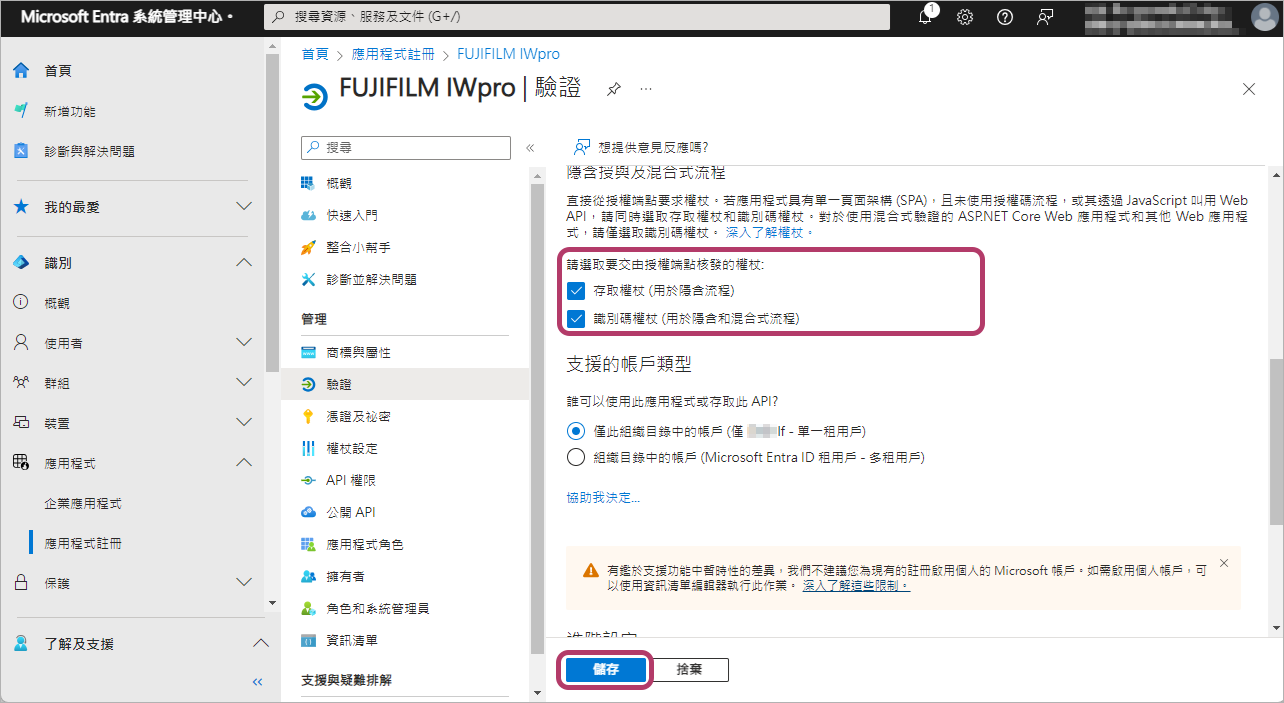Open the settings gear icon
This screenshot has width=1284, height=703.
point(965,17)
